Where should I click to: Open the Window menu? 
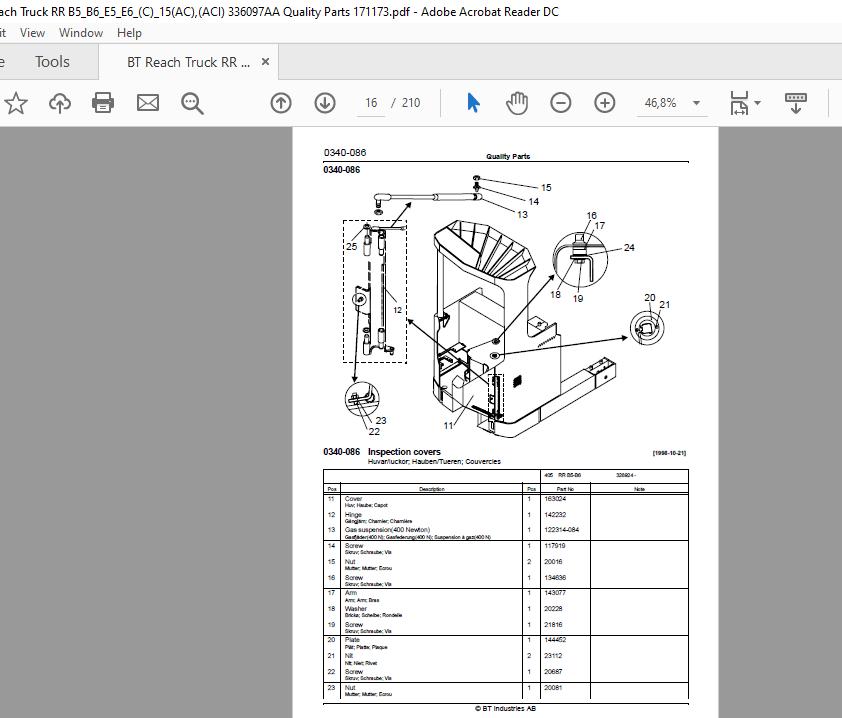(81, 33)
